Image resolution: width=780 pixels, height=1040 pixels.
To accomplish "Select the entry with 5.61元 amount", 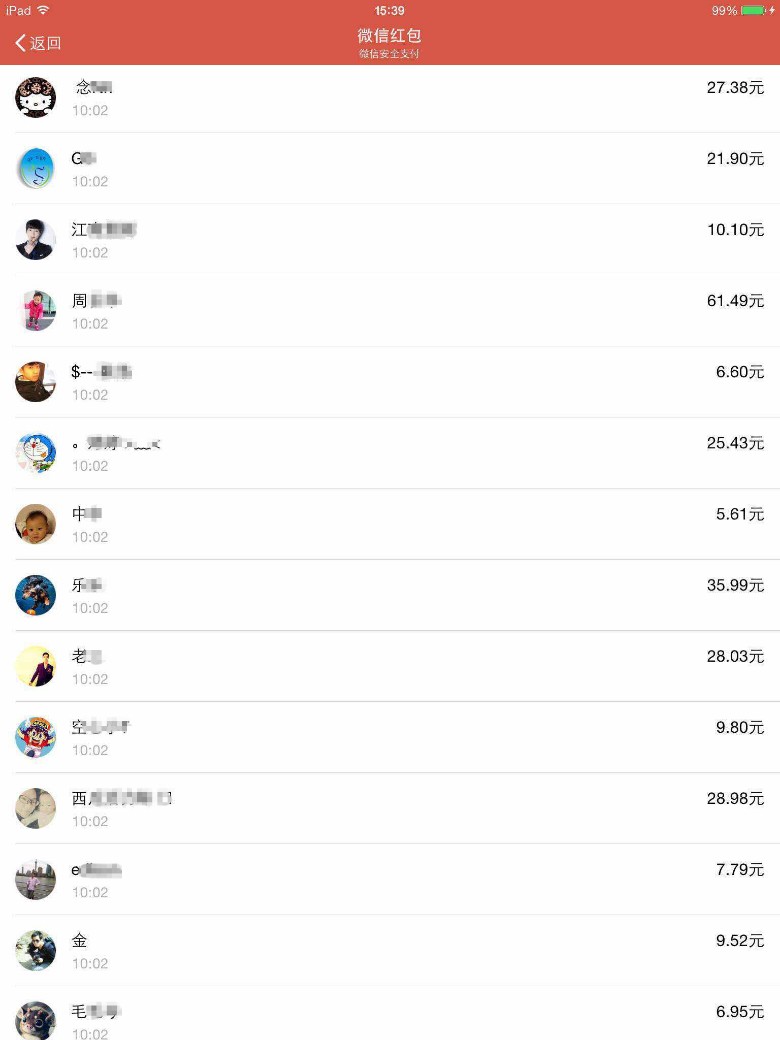I will click(390, 524).
